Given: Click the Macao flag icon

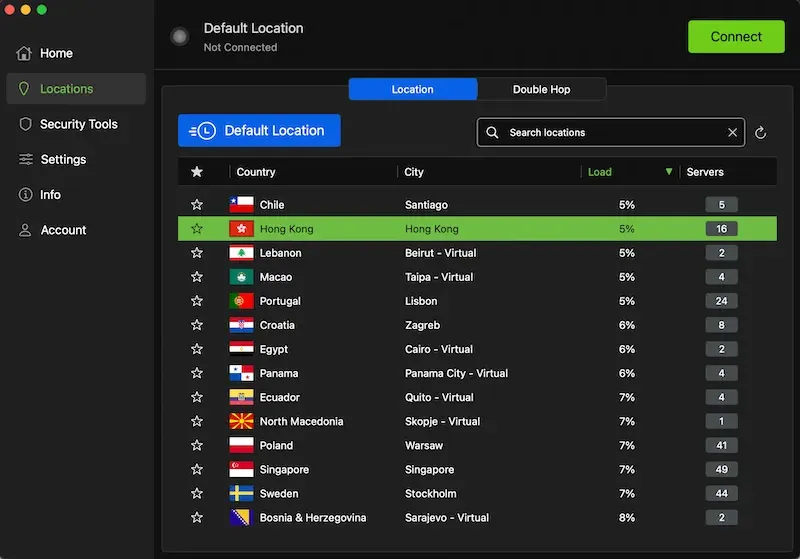Looking at the screenshot, I should [241, 277].
